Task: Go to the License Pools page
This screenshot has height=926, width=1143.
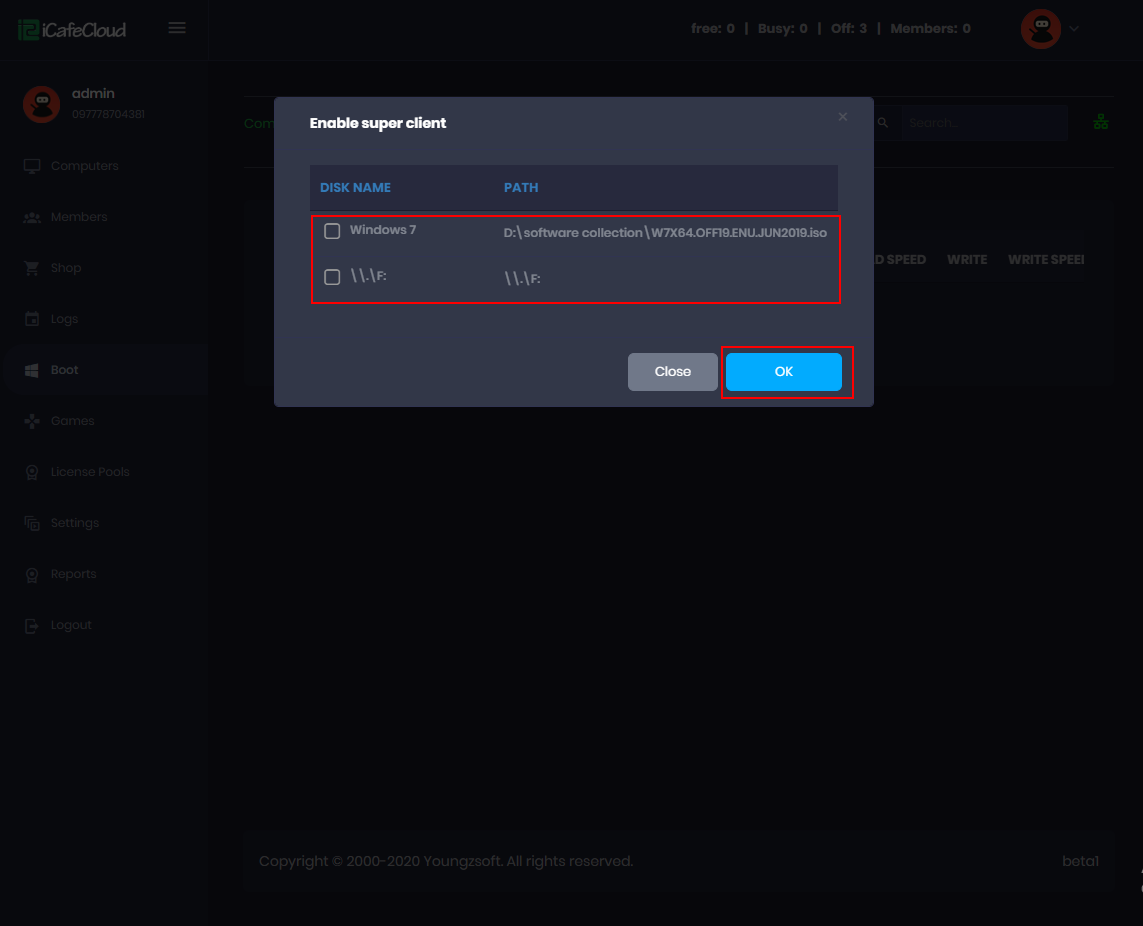Action: click(90, 472)
